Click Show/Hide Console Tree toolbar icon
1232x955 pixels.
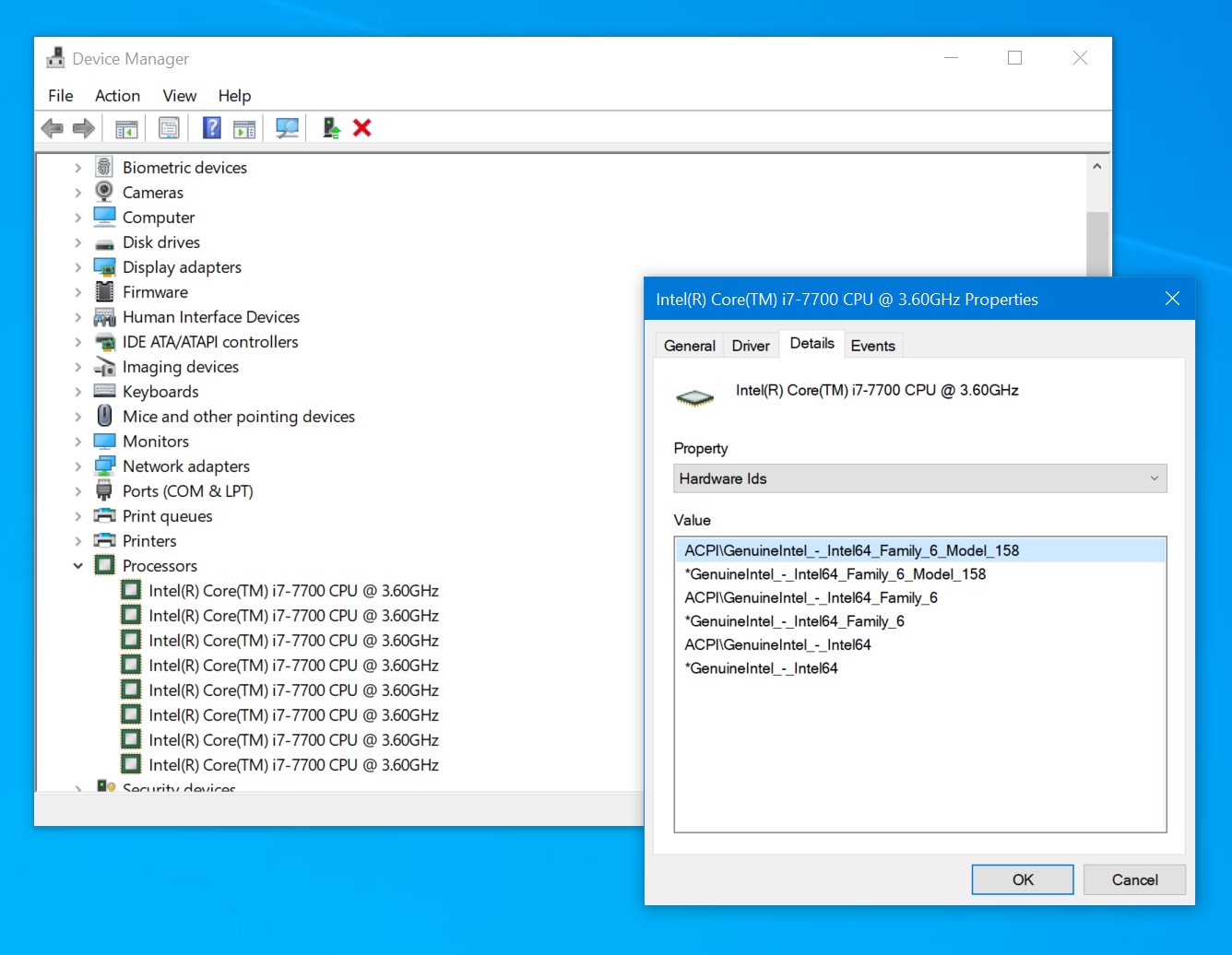(x=126, y=128)
